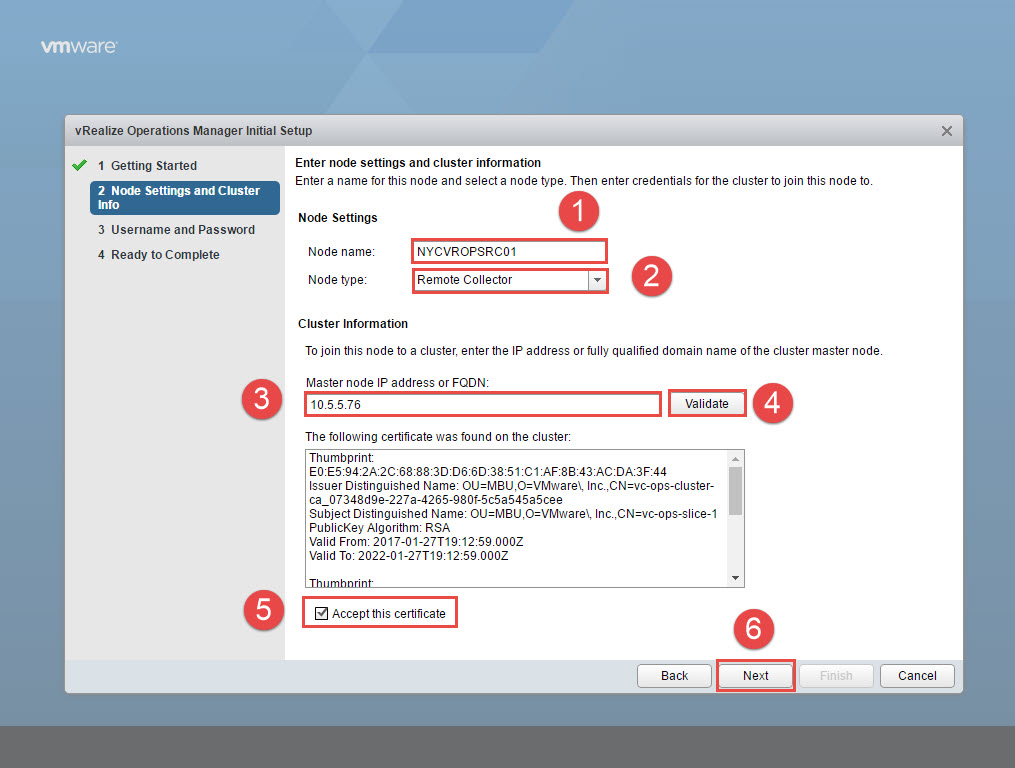
Task: Click the Node Settings heading
Action: [x=337, y=218]
